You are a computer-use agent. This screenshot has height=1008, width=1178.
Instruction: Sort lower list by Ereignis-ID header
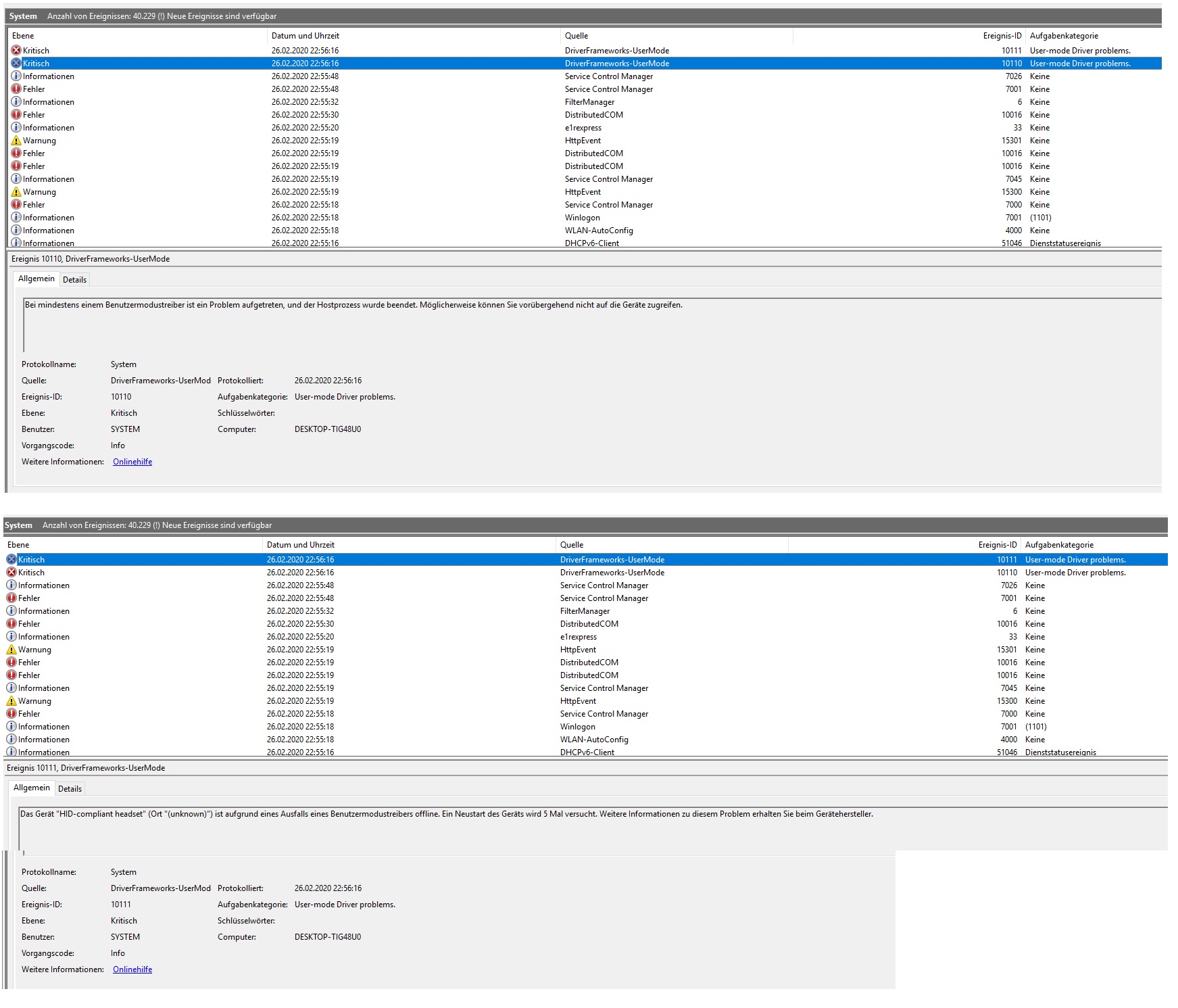tap(904, 545)
